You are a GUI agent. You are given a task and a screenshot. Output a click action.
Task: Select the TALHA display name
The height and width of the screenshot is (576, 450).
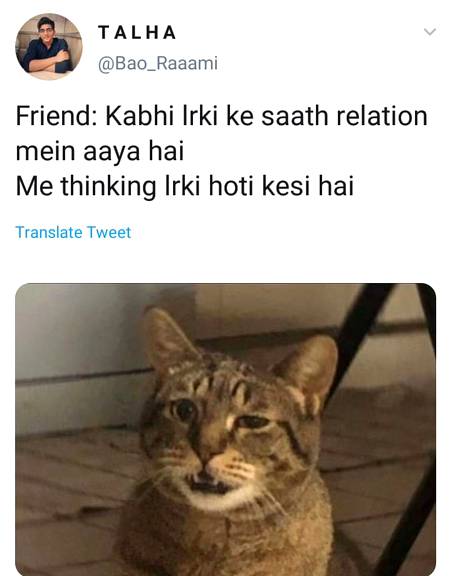click(x=137, y=32)
